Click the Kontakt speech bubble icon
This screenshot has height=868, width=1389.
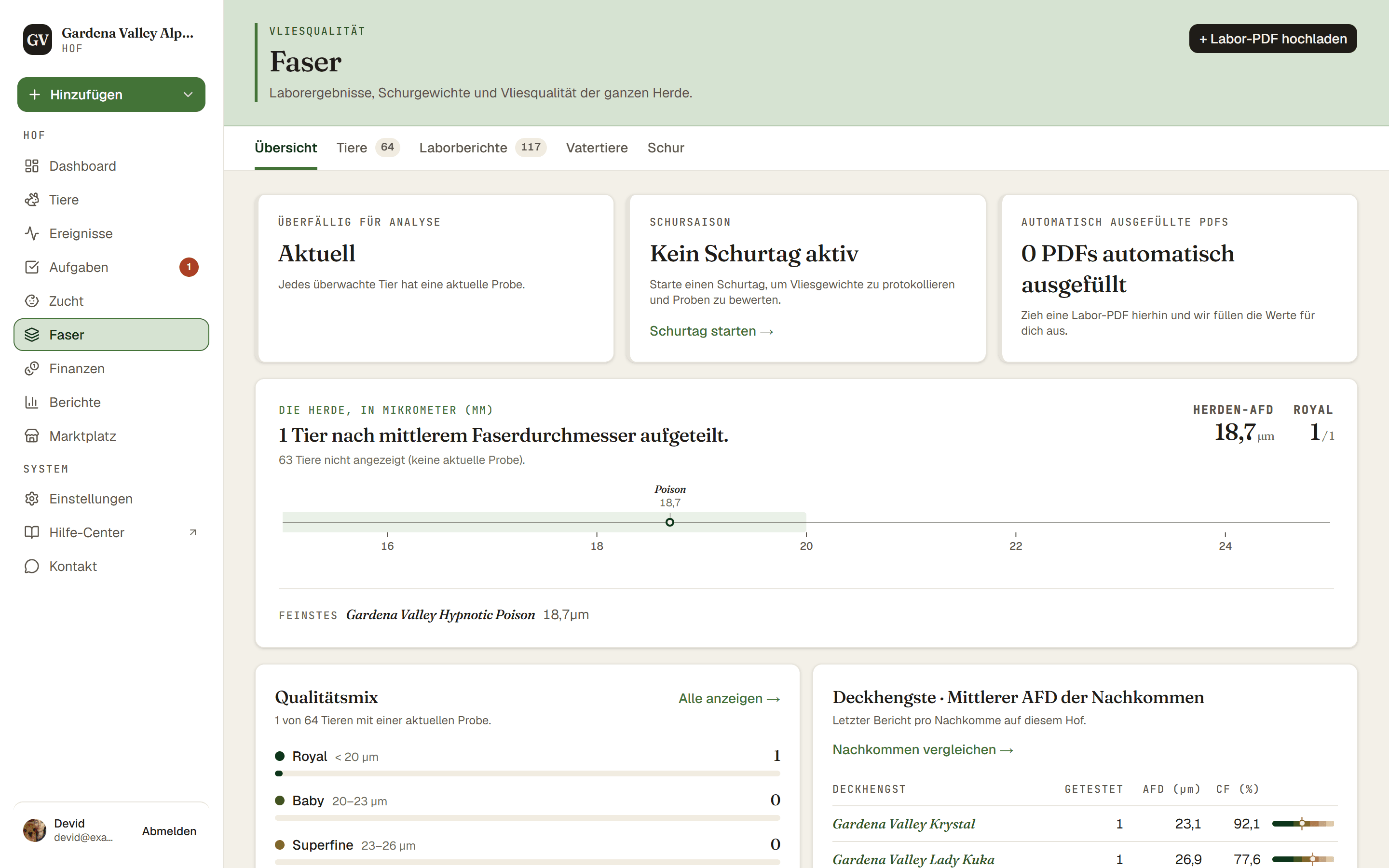pyautogui.click(x=31, y=567)
